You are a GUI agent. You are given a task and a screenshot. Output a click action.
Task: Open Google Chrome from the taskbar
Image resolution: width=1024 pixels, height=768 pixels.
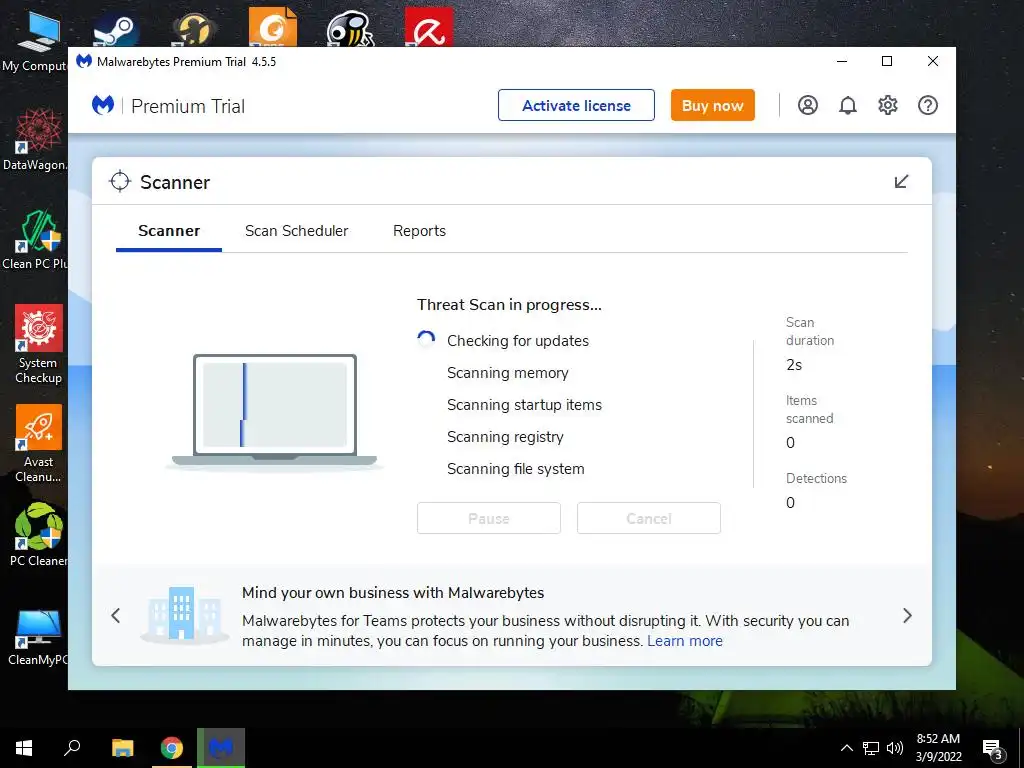172,748
